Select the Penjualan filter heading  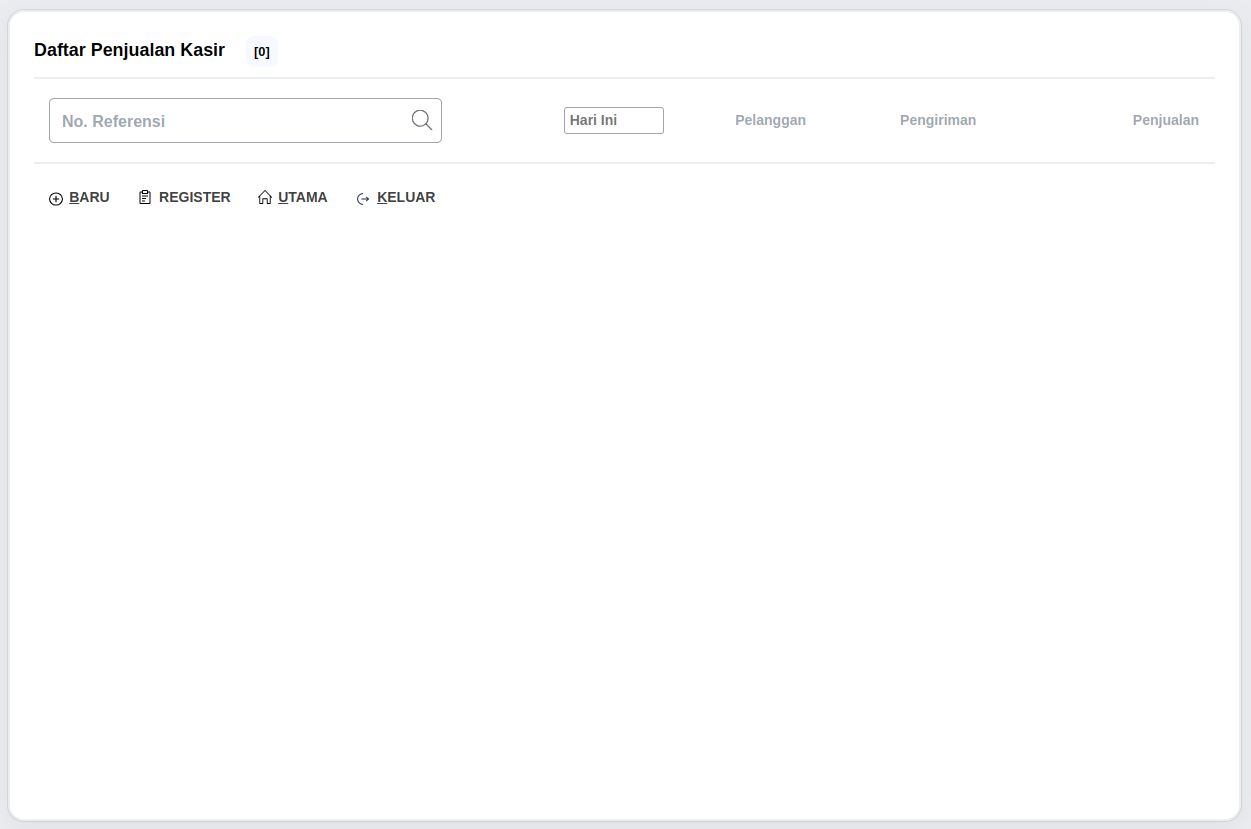[x=1165, y=120]
